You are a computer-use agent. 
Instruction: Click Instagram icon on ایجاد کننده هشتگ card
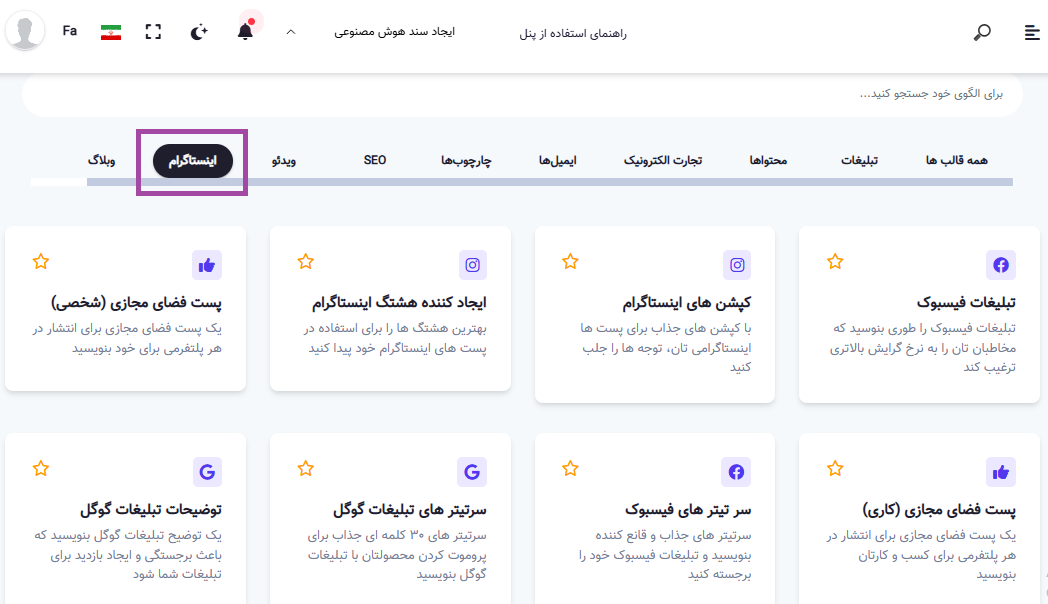point(472,265)
